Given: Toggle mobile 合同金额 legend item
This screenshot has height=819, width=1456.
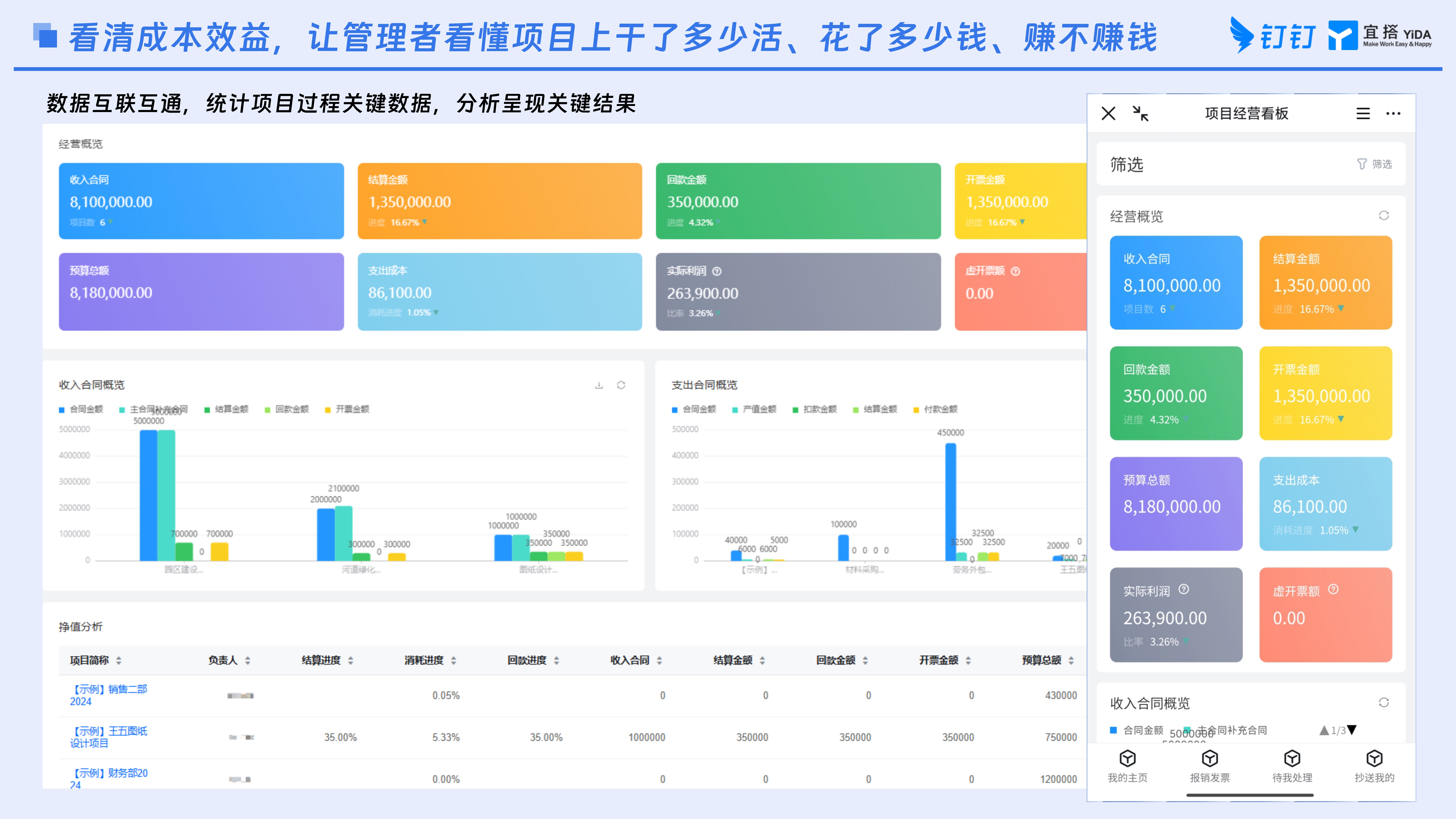Looking at the screenshot, I should (1137, 730).
